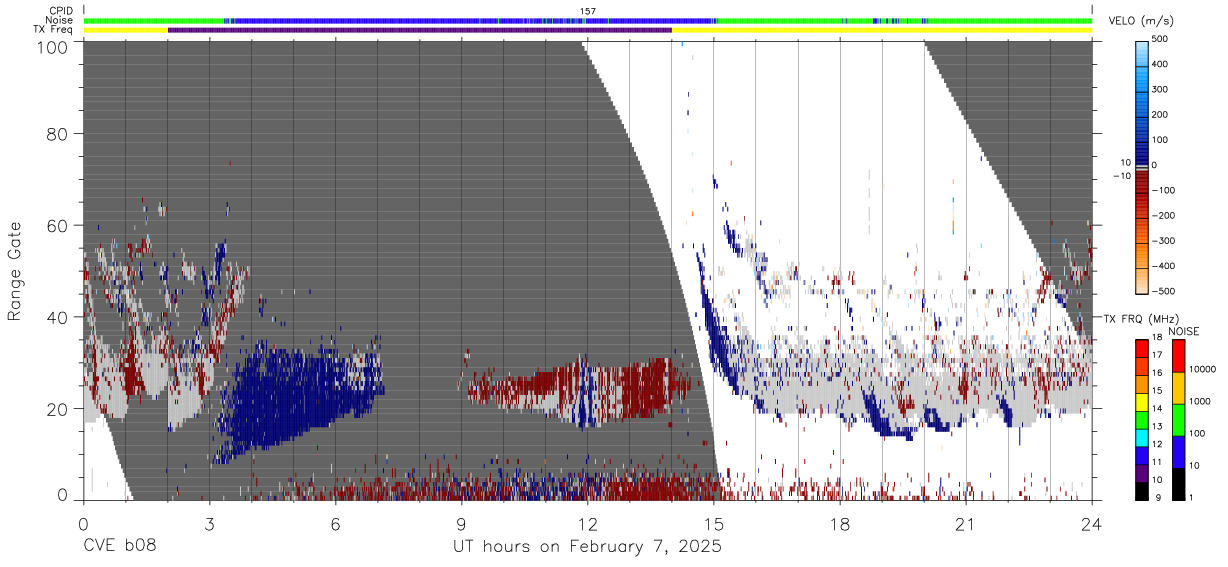Click the 80 tick on the Range Gate axis
Screen dimensions: 1228x567
pyautogui.click(x=59, y=133)
